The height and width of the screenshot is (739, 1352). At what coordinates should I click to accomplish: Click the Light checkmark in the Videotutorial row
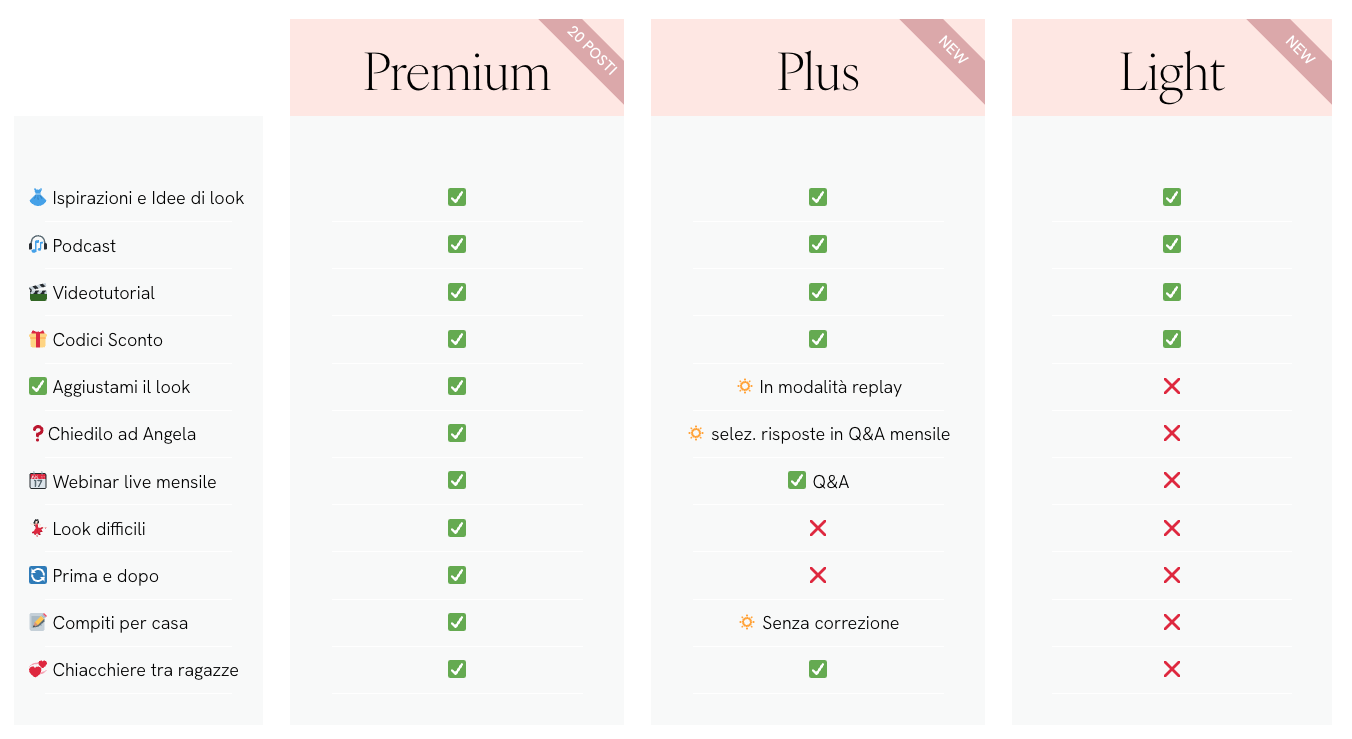point(1172,292)
